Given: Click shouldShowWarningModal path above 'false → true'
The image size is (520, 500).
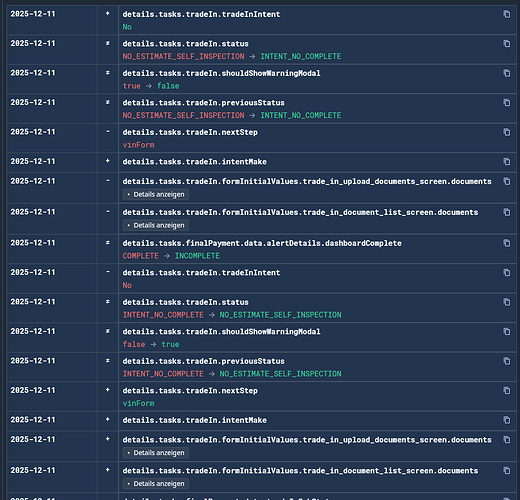Looking at the screenshot, I should pyautogui.click(x=221, y=332).
